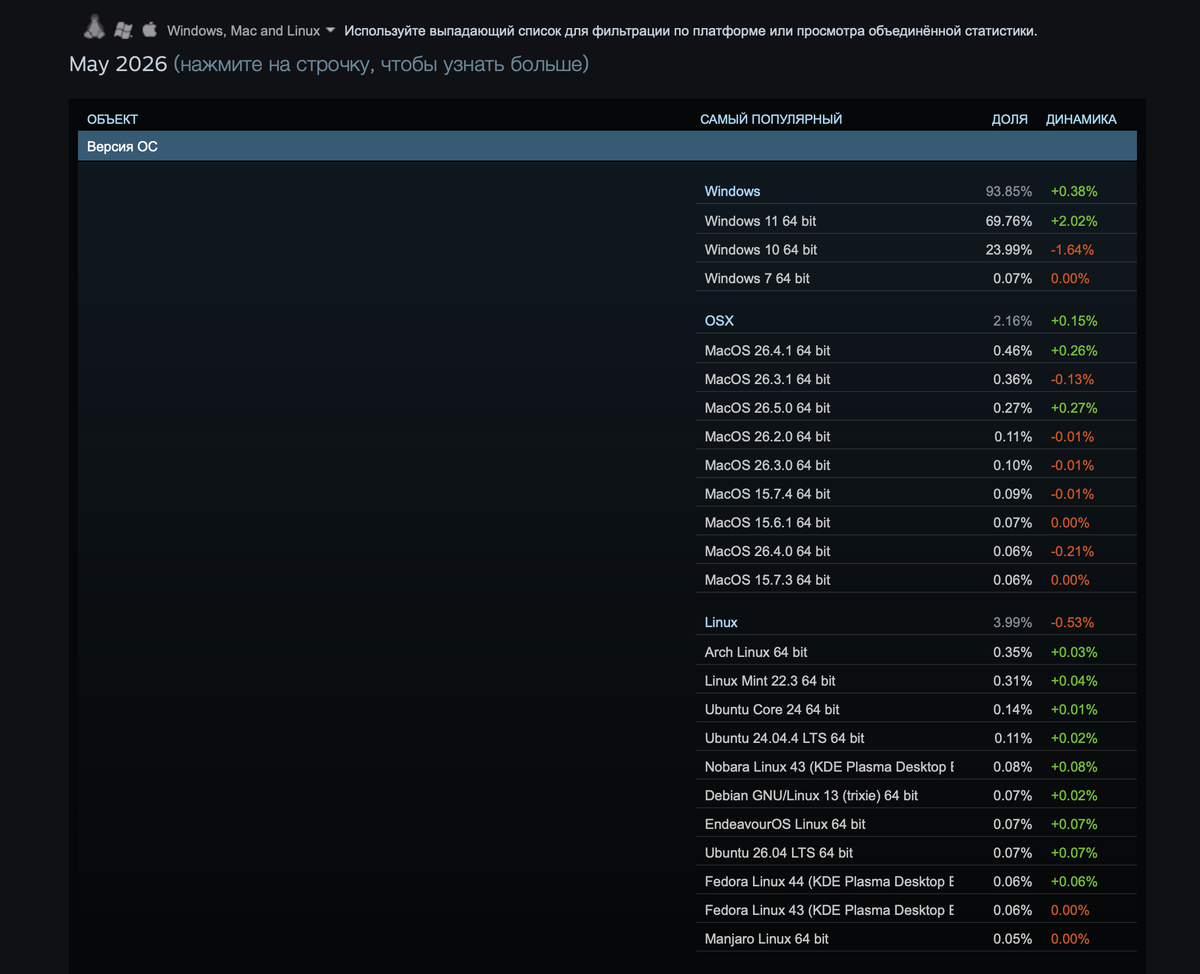Click the Apple platform icon

(150, 29)
